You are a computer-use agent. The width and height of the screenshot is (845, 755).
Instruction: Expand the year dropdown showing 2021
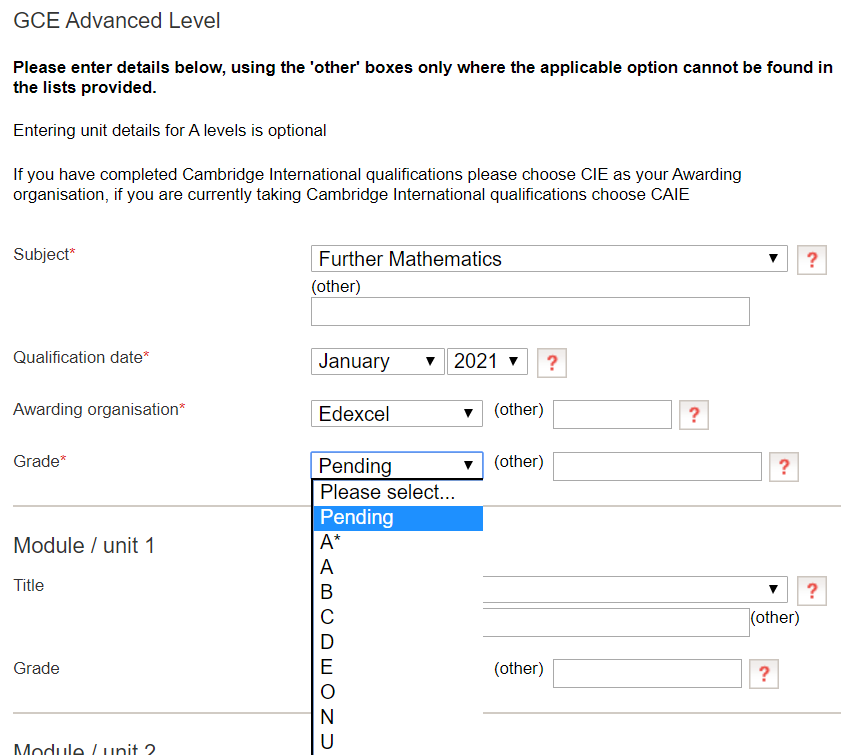pos(487,361)
